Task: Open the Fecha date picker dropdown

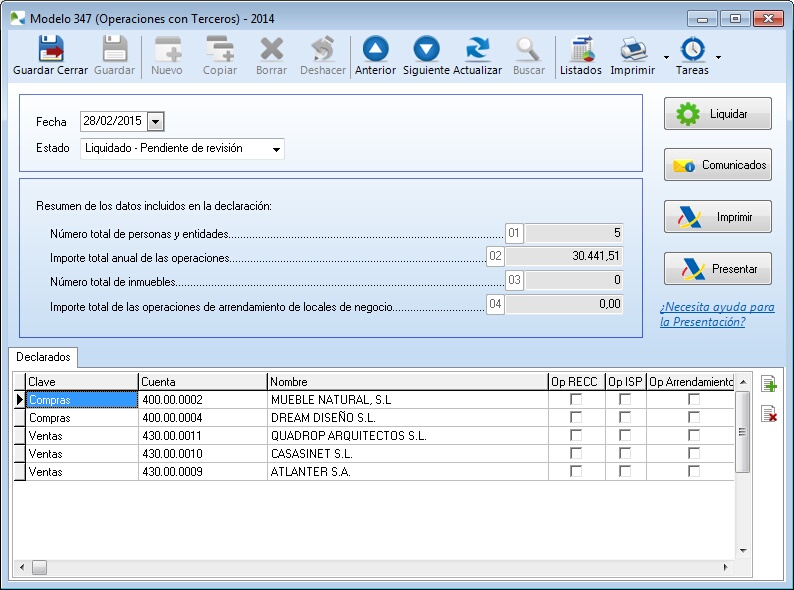Action: (155, 121)
